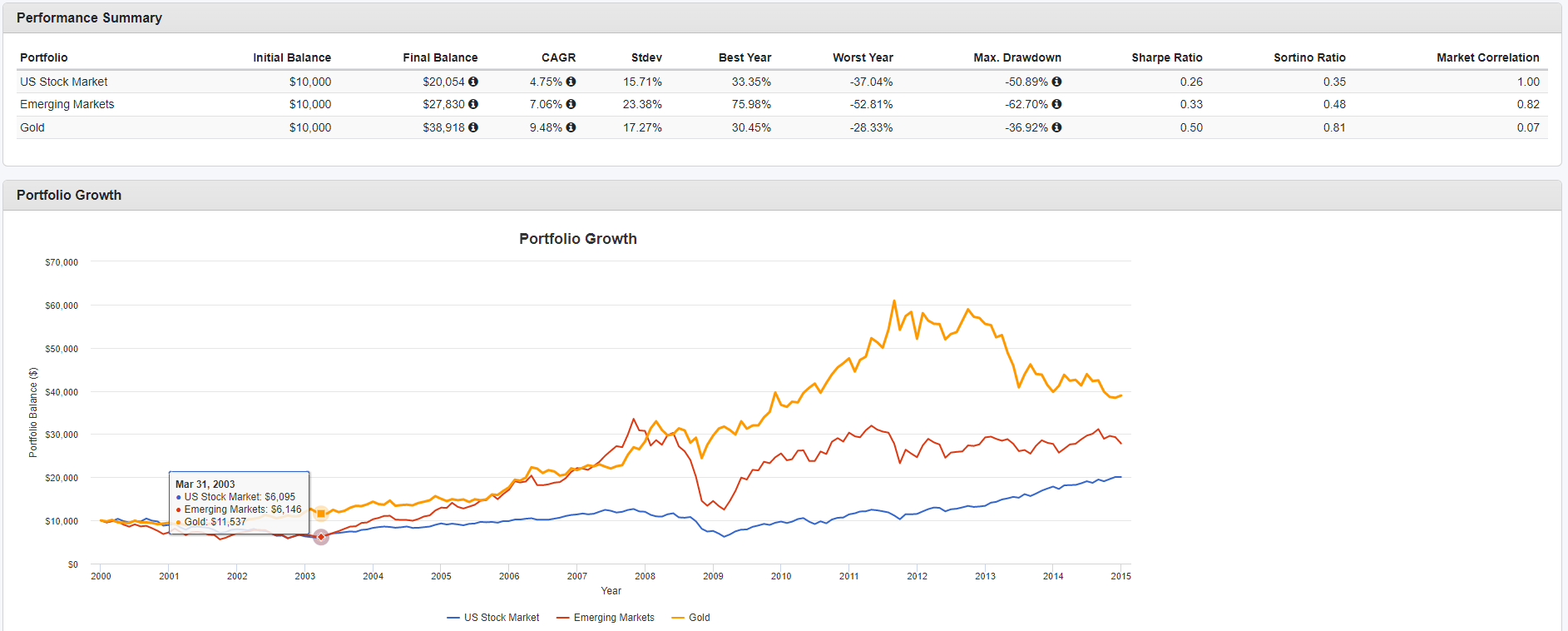This screenshot has height=631, width=1568.
Task: Open info icon next to -36.92% drawdown
Action: pyautogui.click(x=1056, y=127)
